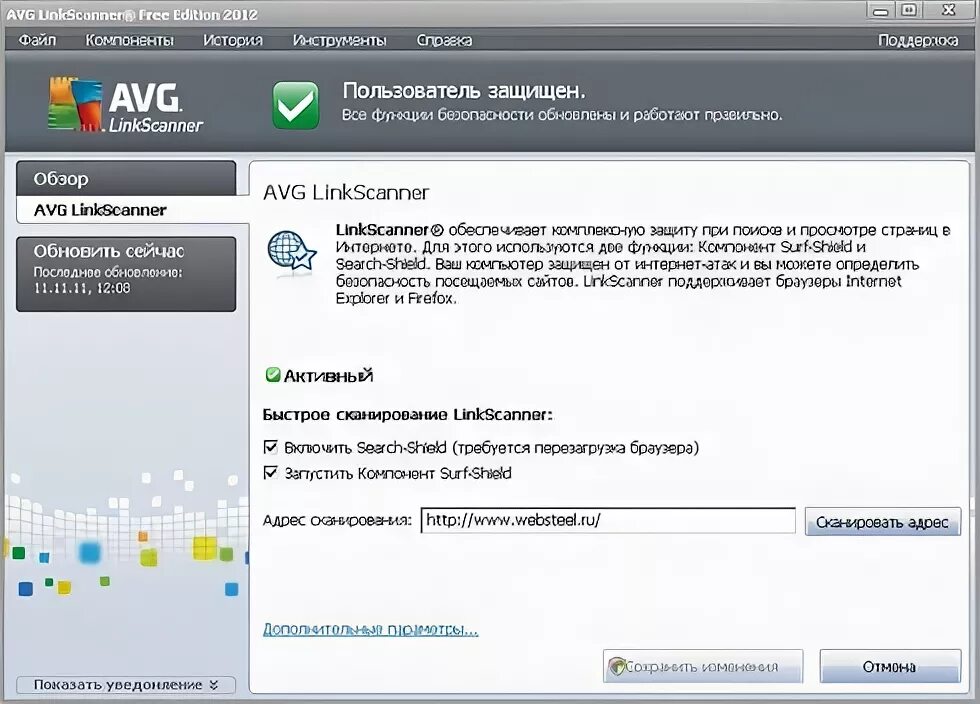
Task: Click Обновить сейчас update button
Action: coord(126,274)
